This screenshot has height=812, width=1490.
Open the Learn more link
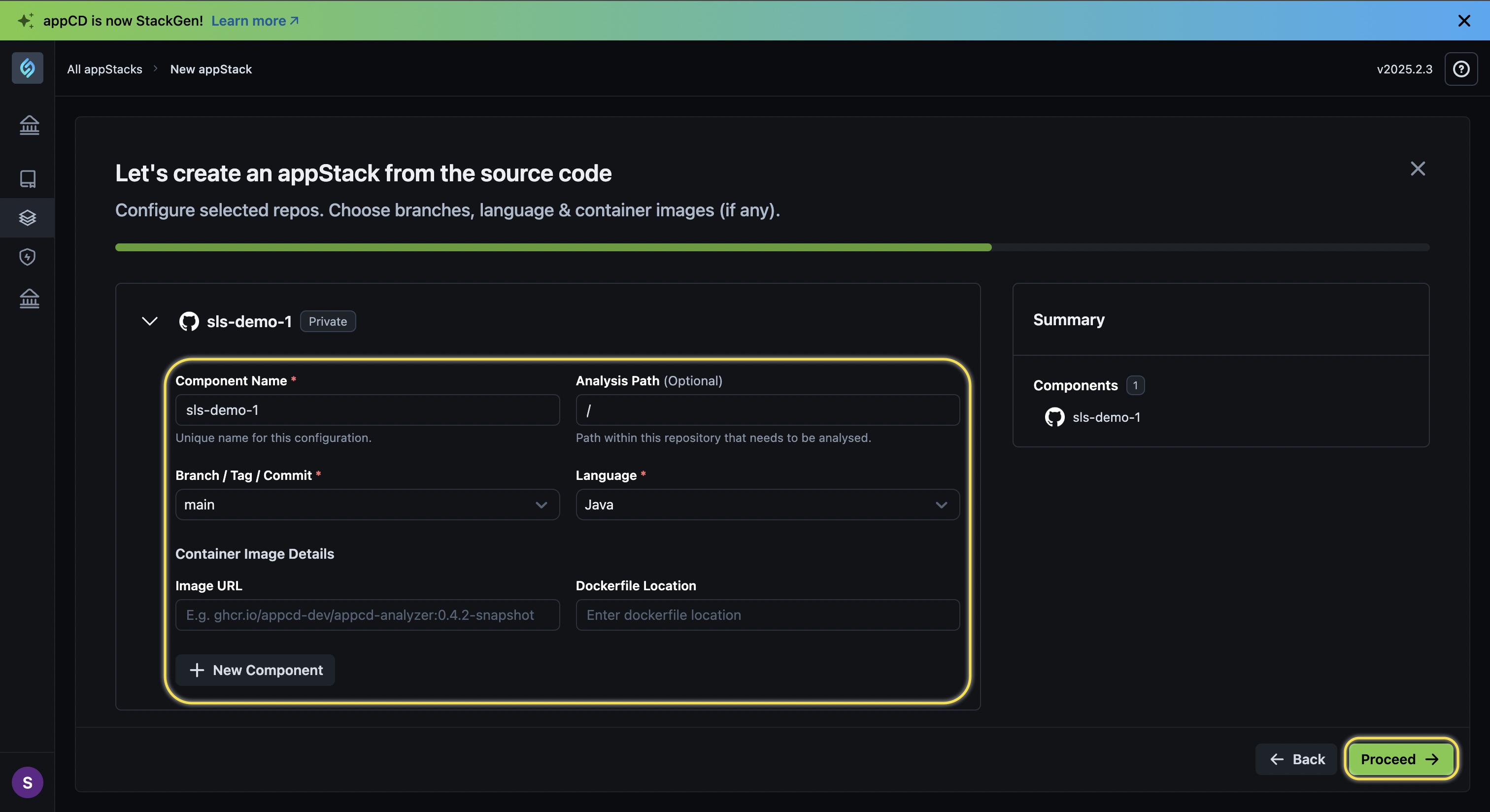coord(255,21)
